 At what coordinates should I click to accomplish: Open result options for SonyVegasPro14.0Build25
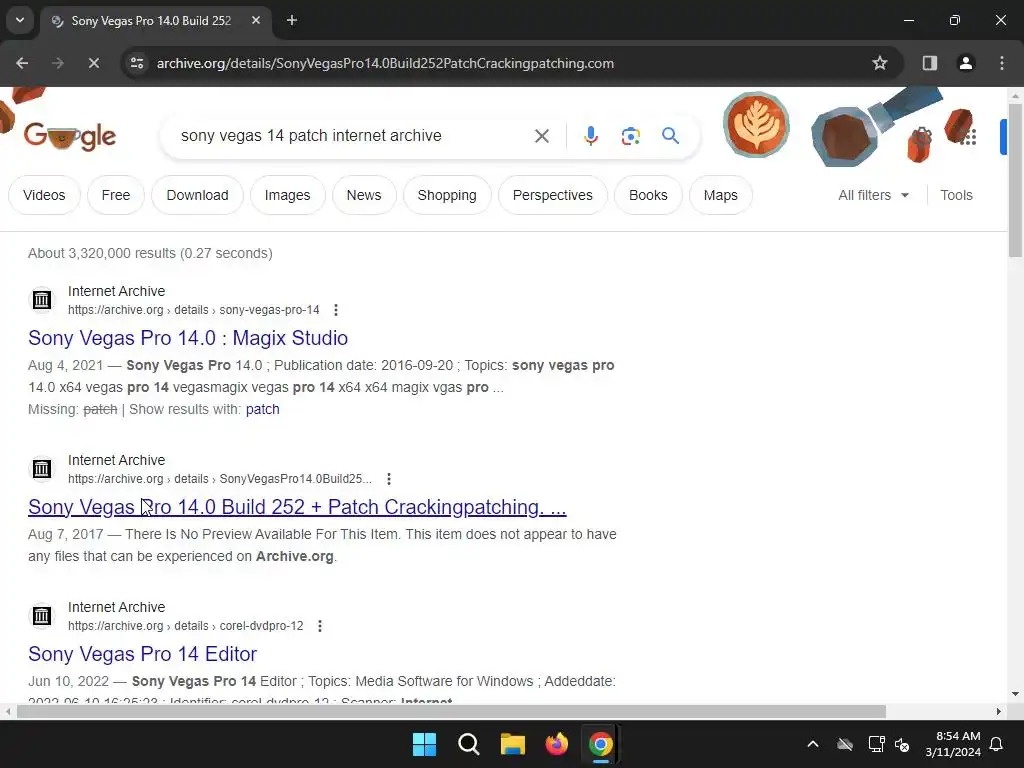pos(389,479)
